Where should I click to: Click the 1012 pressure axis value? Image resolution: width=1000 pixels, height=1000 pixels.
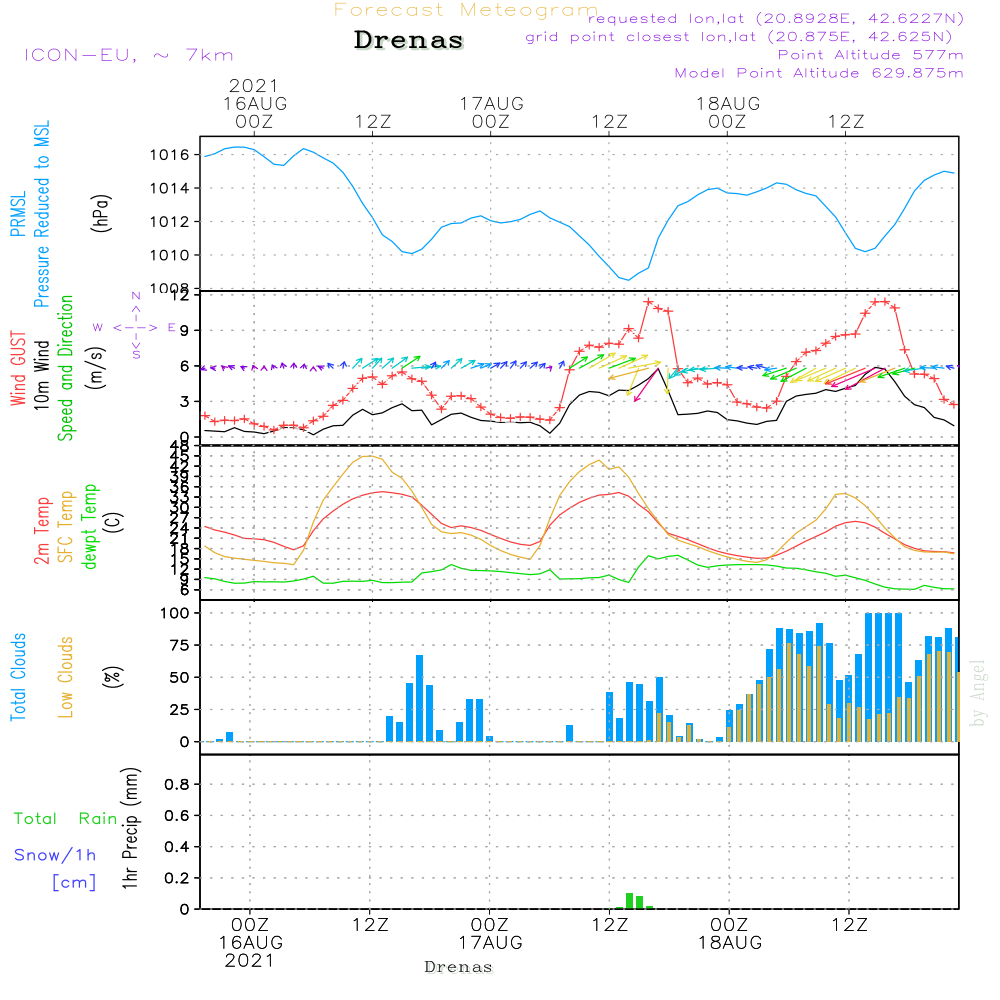(170, 222)
